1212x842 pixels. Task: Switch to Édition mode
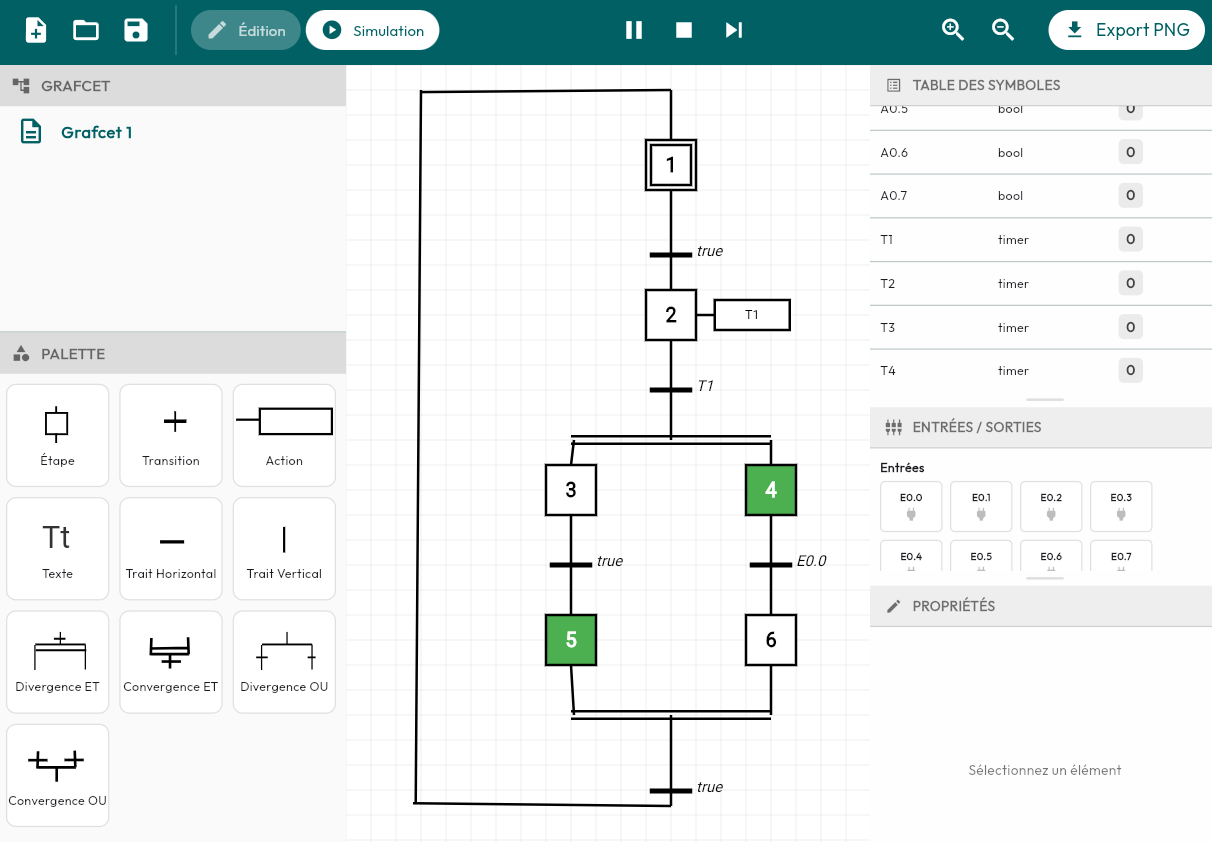[x=246, y=31]
